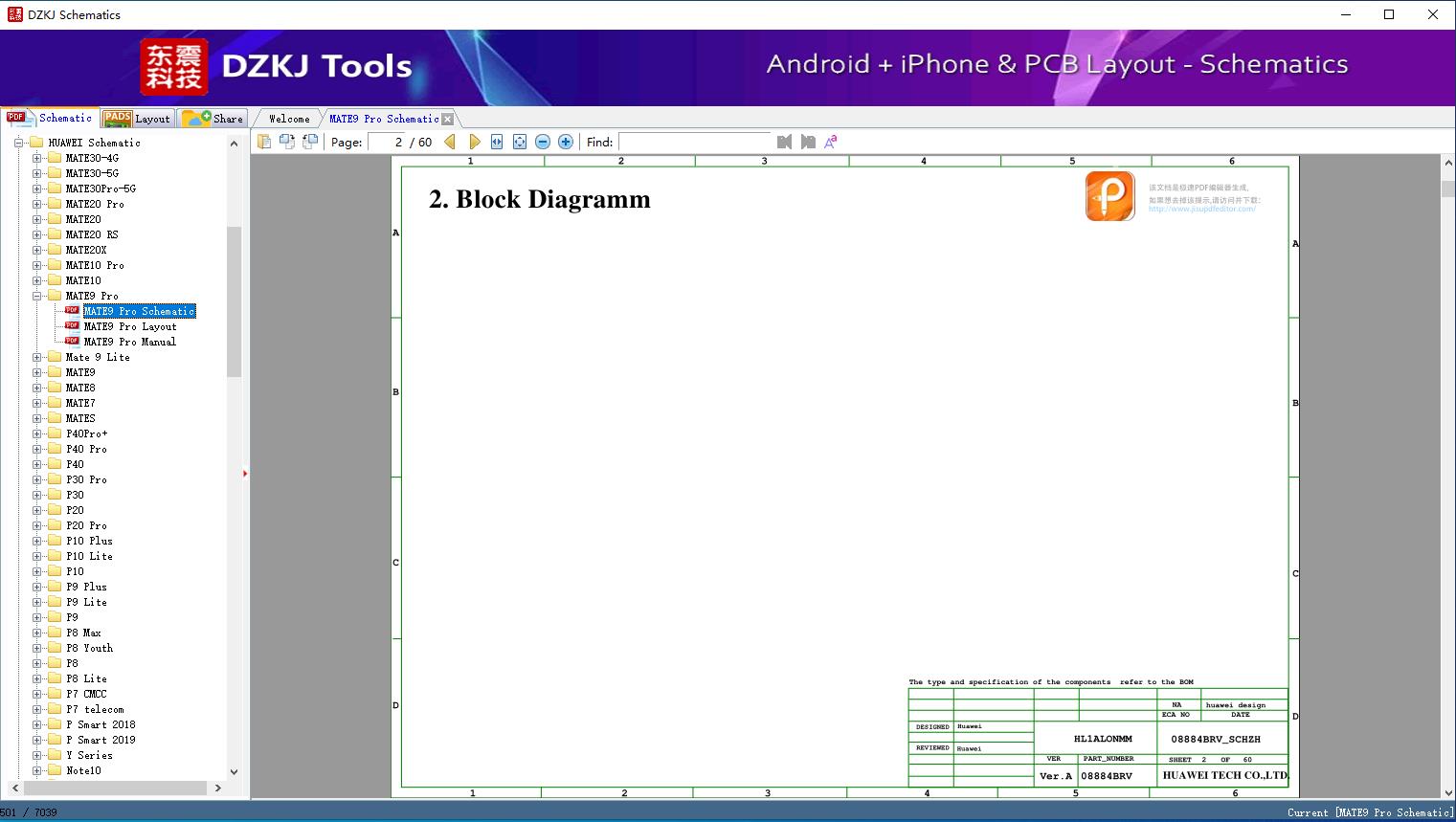Collapse the HUAWEI Schematic root node
The image size is (1456, 822).
[x=18, y=143]
